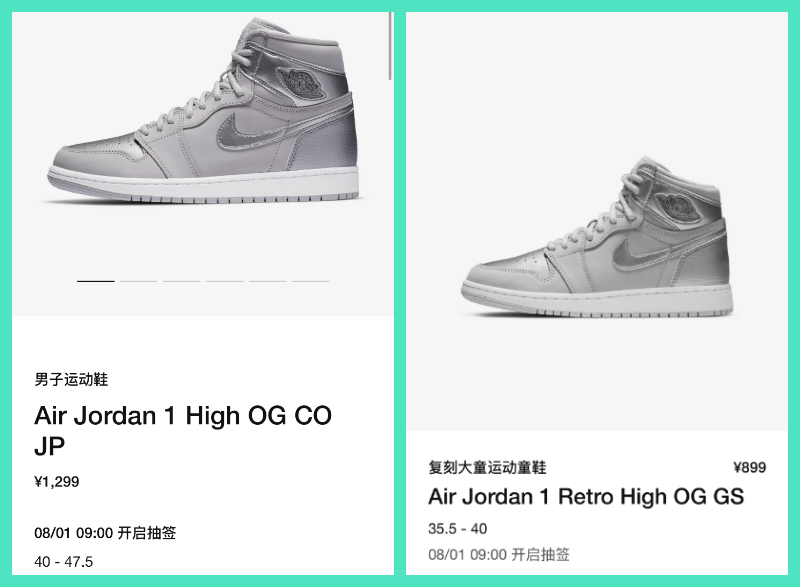Screen dimensions: 800x587
Task: Select the fifth image carousel indicator
Action: [267, 281]
